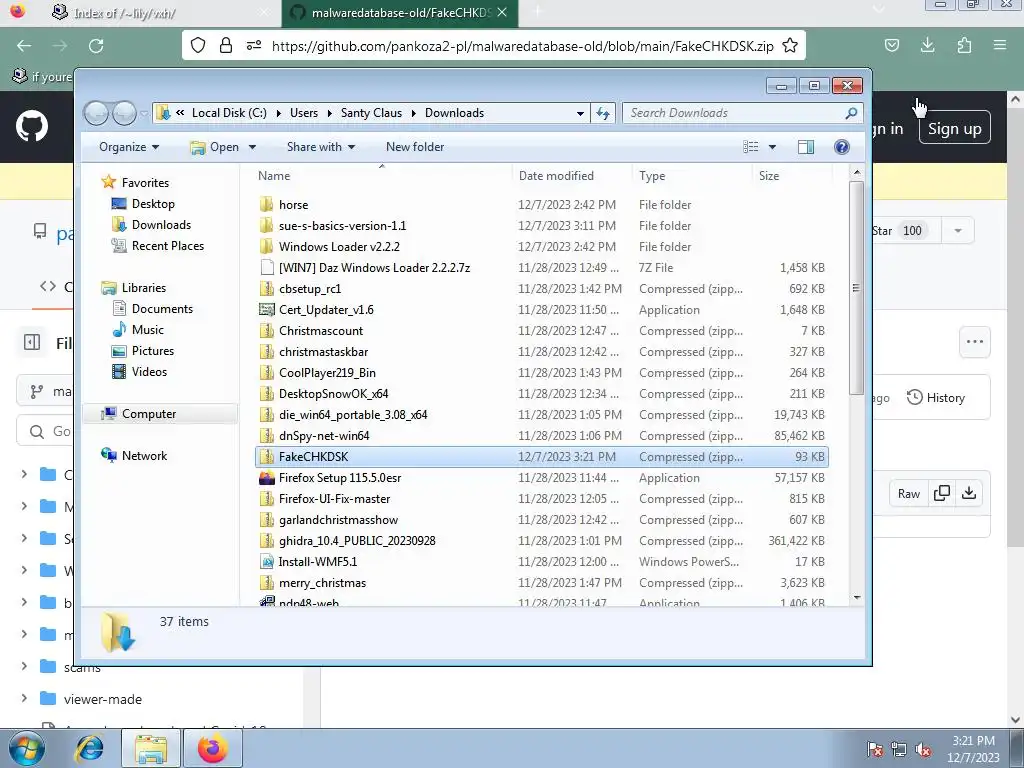This screenshot has width=1024, height=768.
Task: Click the GitHub logo in browser page
Action: click(32, 126)
